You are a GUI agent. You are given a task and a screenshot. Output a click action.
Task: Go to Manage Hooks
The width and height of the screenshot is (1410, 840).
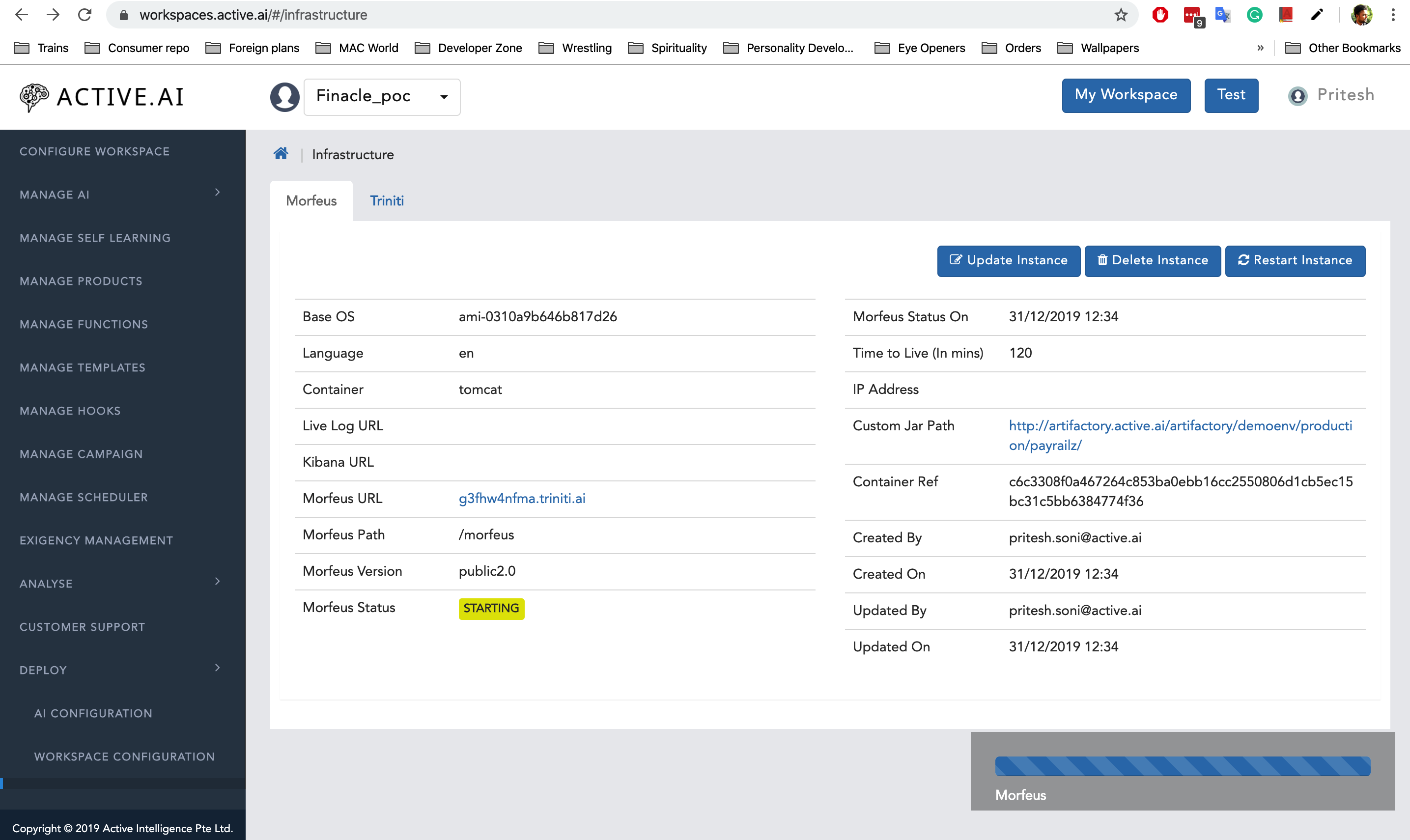click(70, 410)
